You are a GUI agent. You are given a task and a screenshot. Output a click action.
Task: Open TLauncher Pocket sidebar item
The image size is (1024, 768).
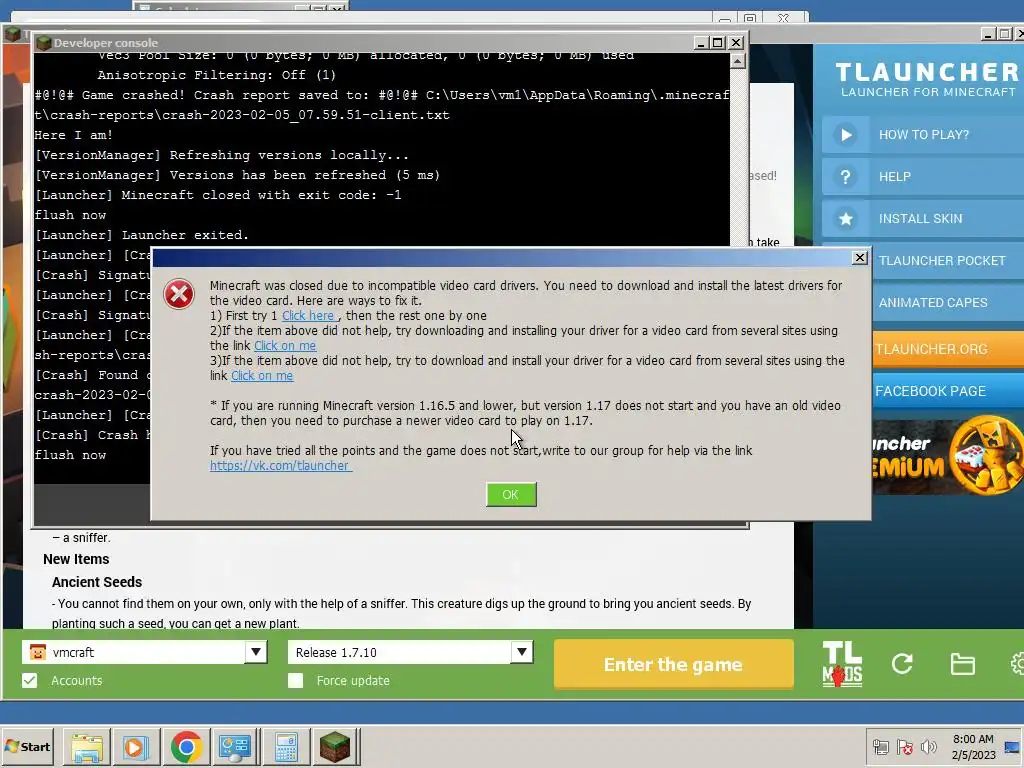948,261
